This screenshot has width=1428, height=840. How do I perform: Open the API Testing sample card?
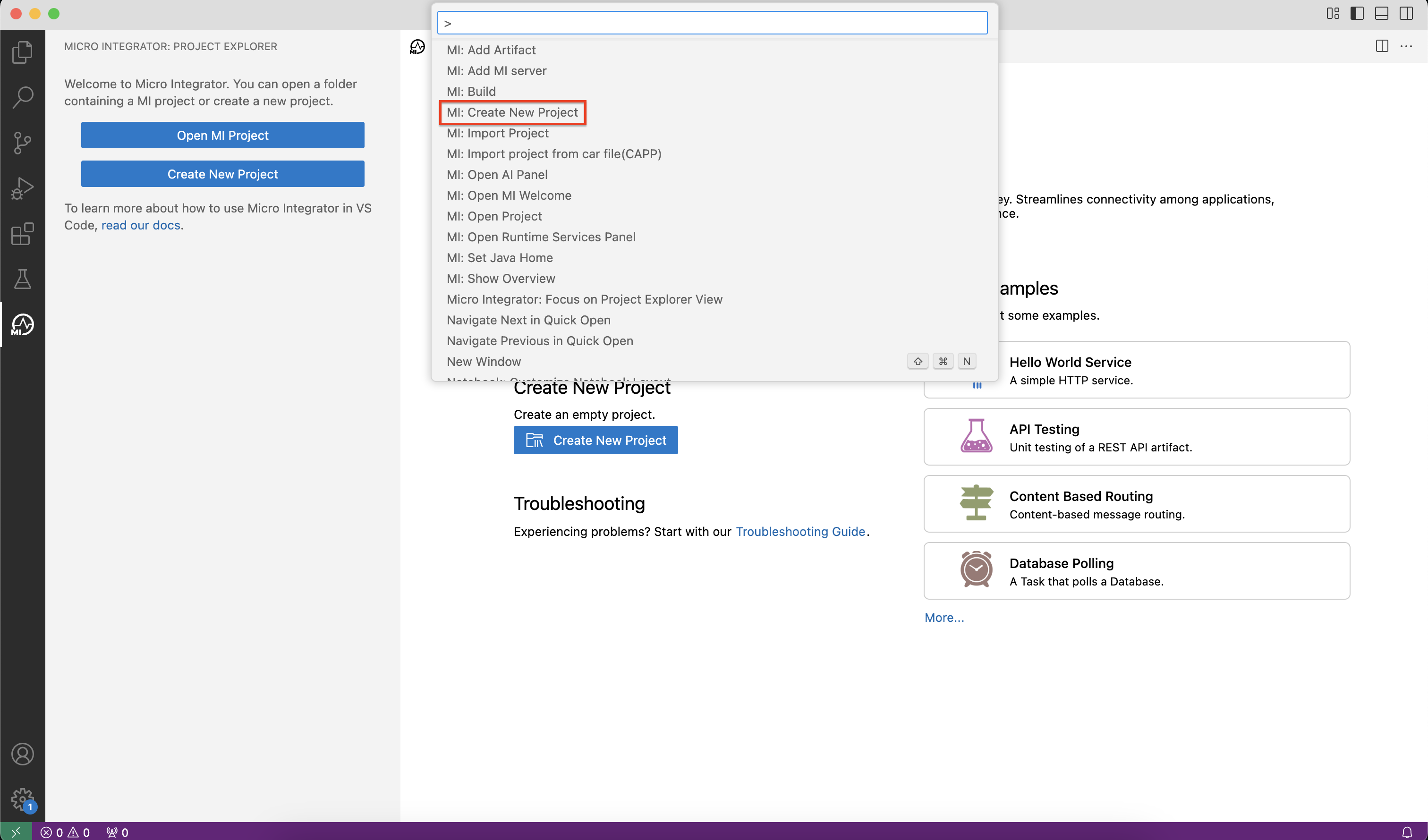click(1136, 437)
